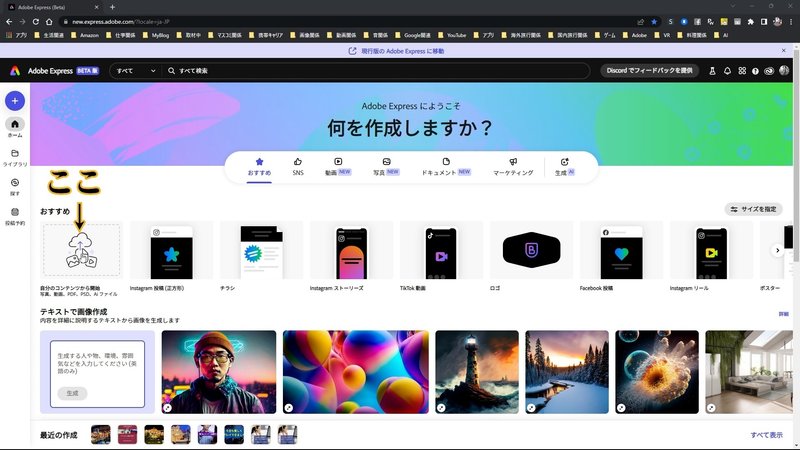Open the snowy river sample image
800x450 pixels.
(x=567, y=372)
